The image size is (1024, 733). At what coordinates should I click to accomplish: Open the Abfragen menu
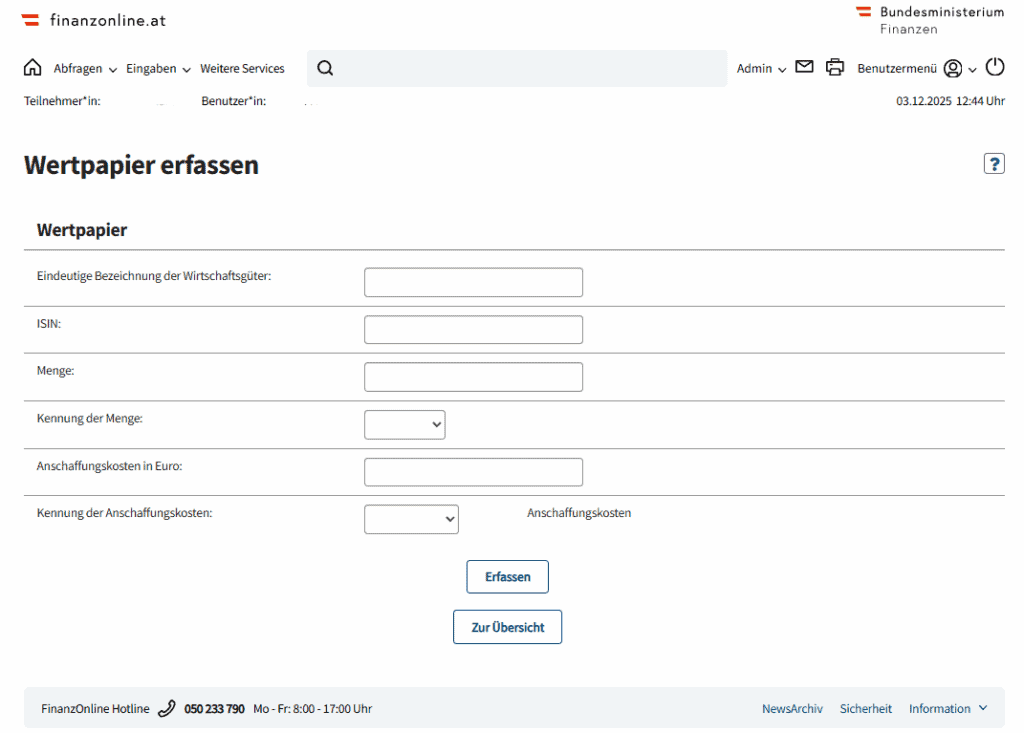[x=85, y=69]
